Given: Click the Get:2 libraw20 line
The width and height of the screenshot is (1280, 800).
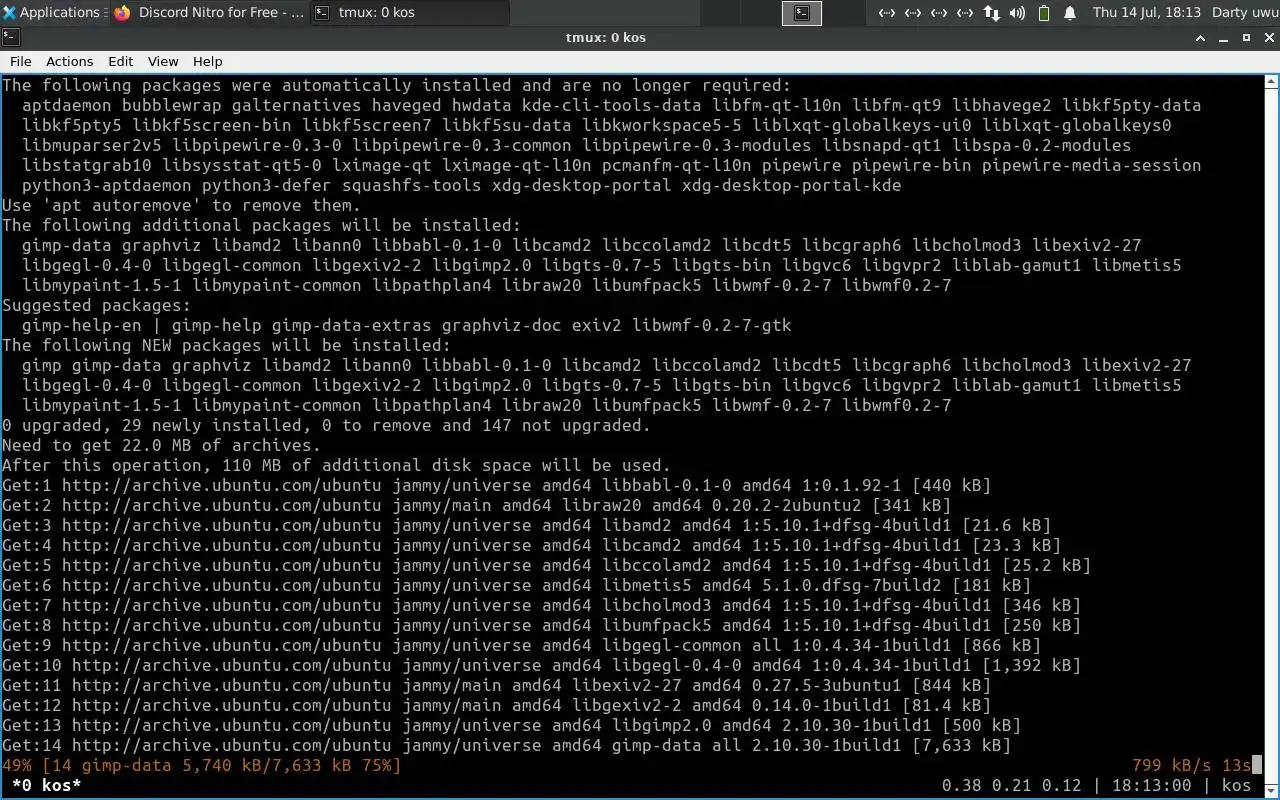Looking at the screenshot, I should point(476,506).
